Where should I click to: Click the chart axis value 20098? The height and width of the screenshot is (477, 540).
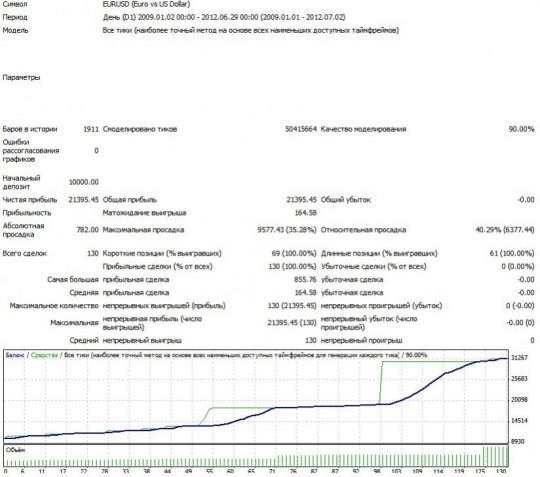pos(519,400)
